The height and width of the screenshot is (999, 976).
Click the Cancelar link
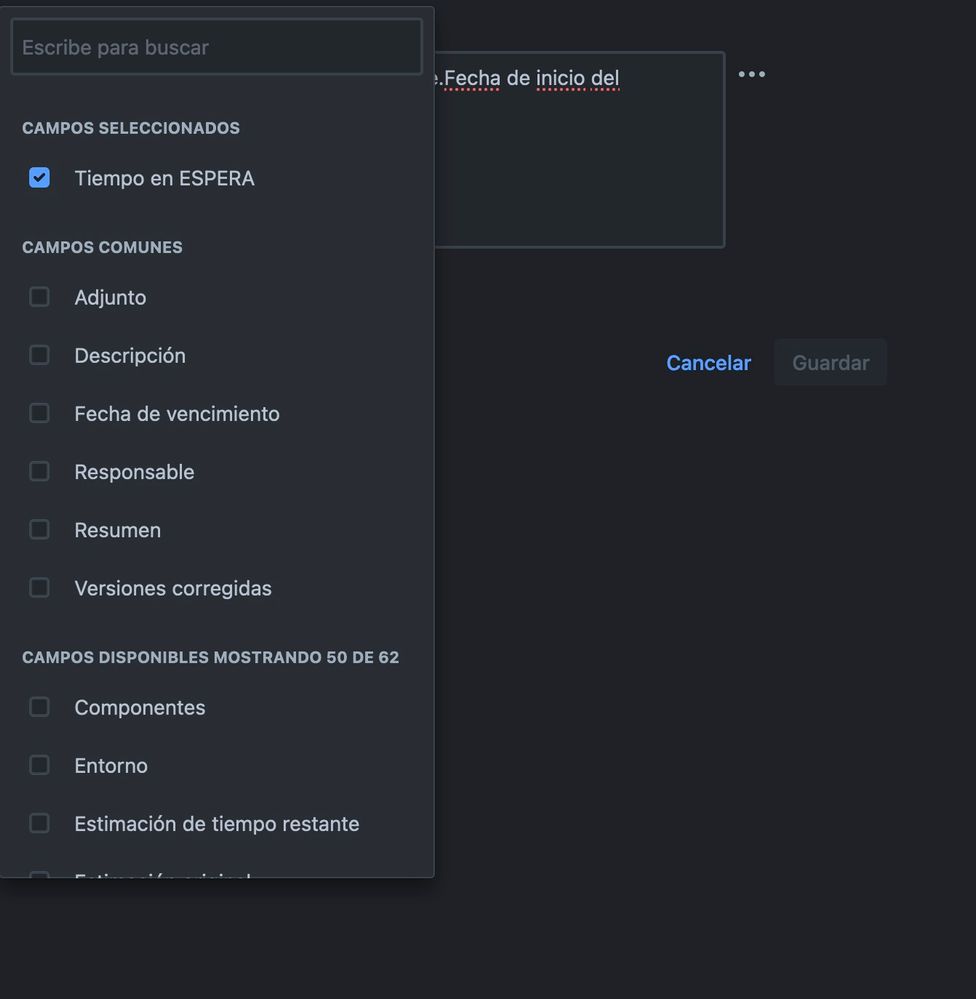[708, 362]
